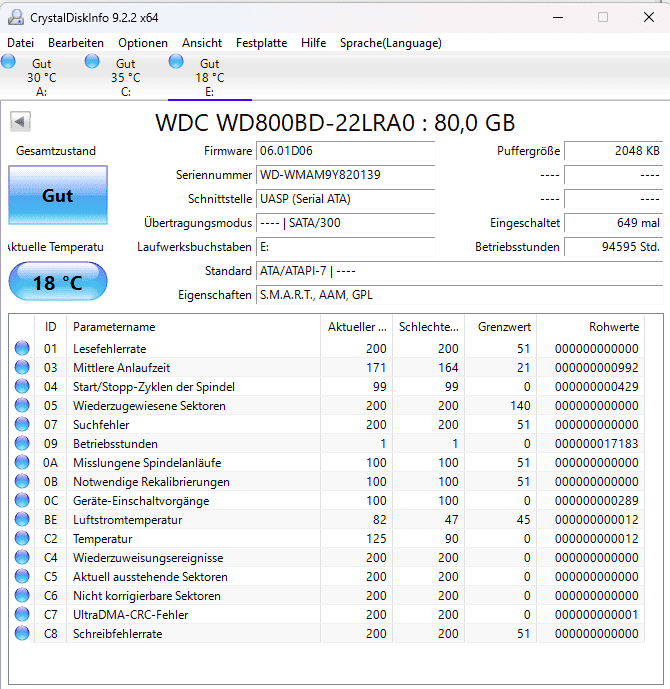The width and height of the screenshot is (670, 689).
Task: Click the Firmware field 06.01D06
Action: 345,151
